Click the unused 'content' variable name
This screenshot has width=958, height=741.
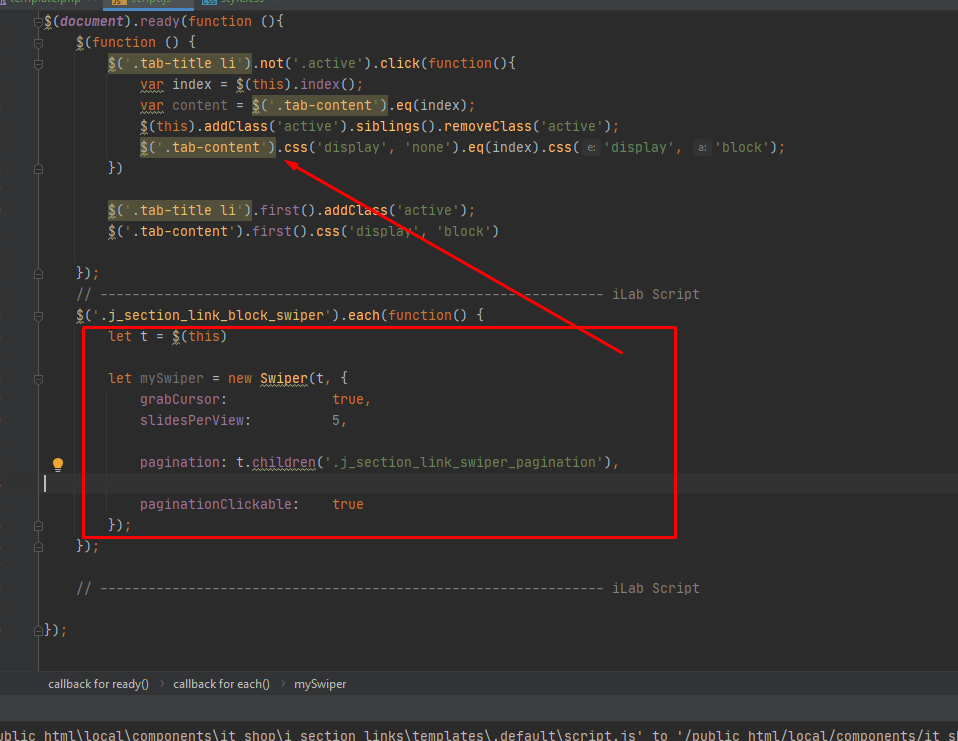click(200, 106)
